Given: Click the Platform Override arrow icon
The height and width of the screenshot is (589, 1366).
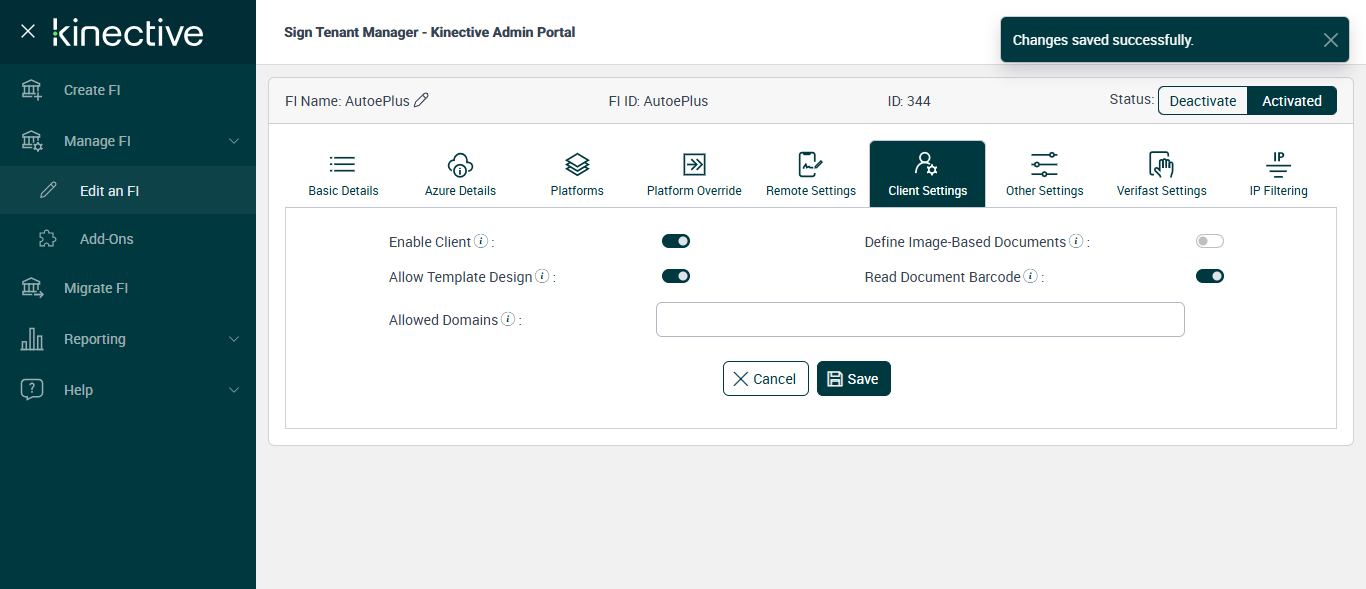Looking at the screenshot, I should click(x=694, y=164).
